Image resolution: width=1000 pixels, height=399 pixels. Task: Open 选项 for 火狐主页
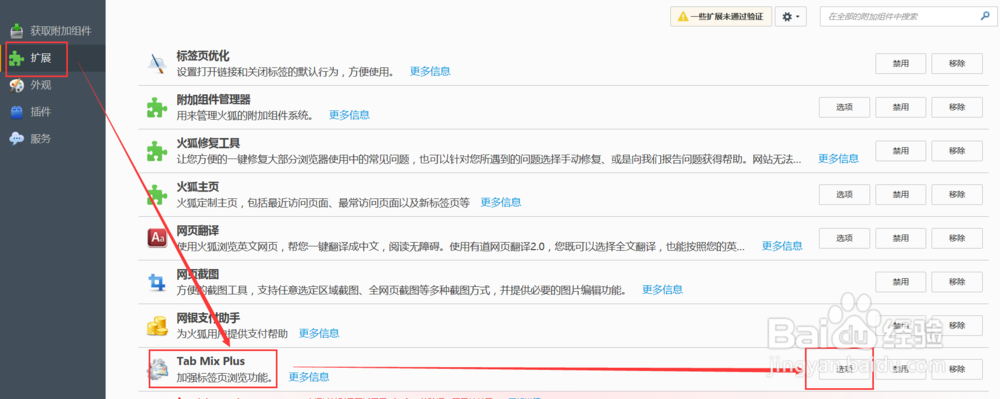click(844, 194)
